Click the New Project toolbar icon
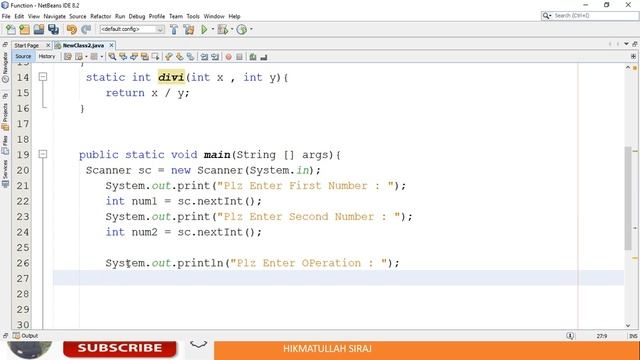The height and width of the screenshot is (360, 640). [24, 29]
